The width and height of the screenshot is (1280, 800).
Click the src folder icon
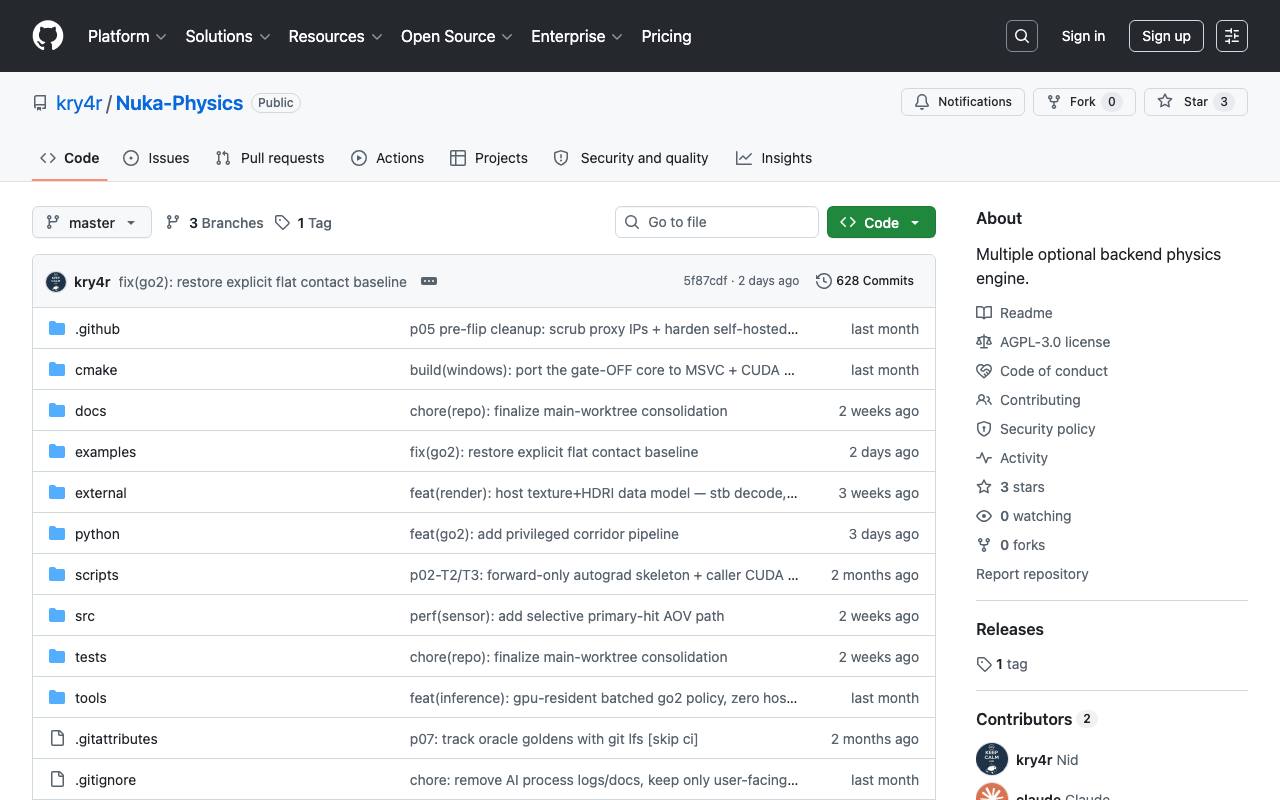57,615
